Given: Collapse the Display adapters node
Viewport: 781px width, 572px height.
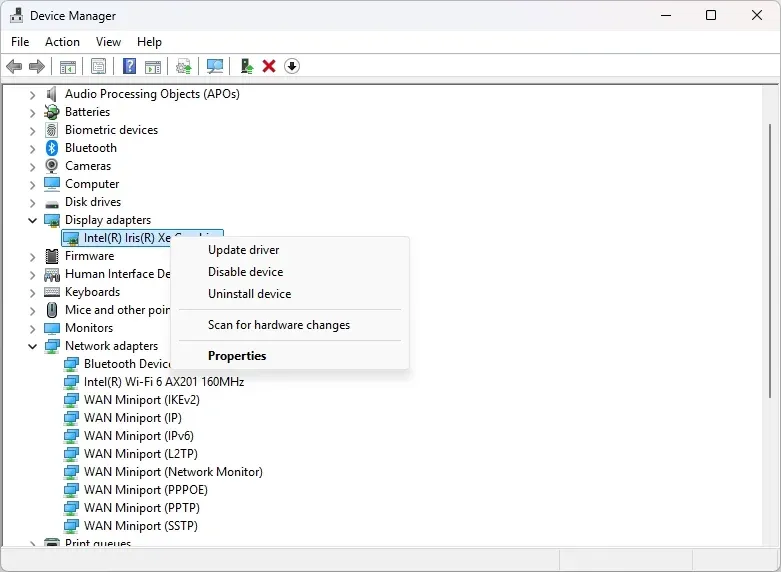Looking at the screenshot, I should click(x=32, y=220).
